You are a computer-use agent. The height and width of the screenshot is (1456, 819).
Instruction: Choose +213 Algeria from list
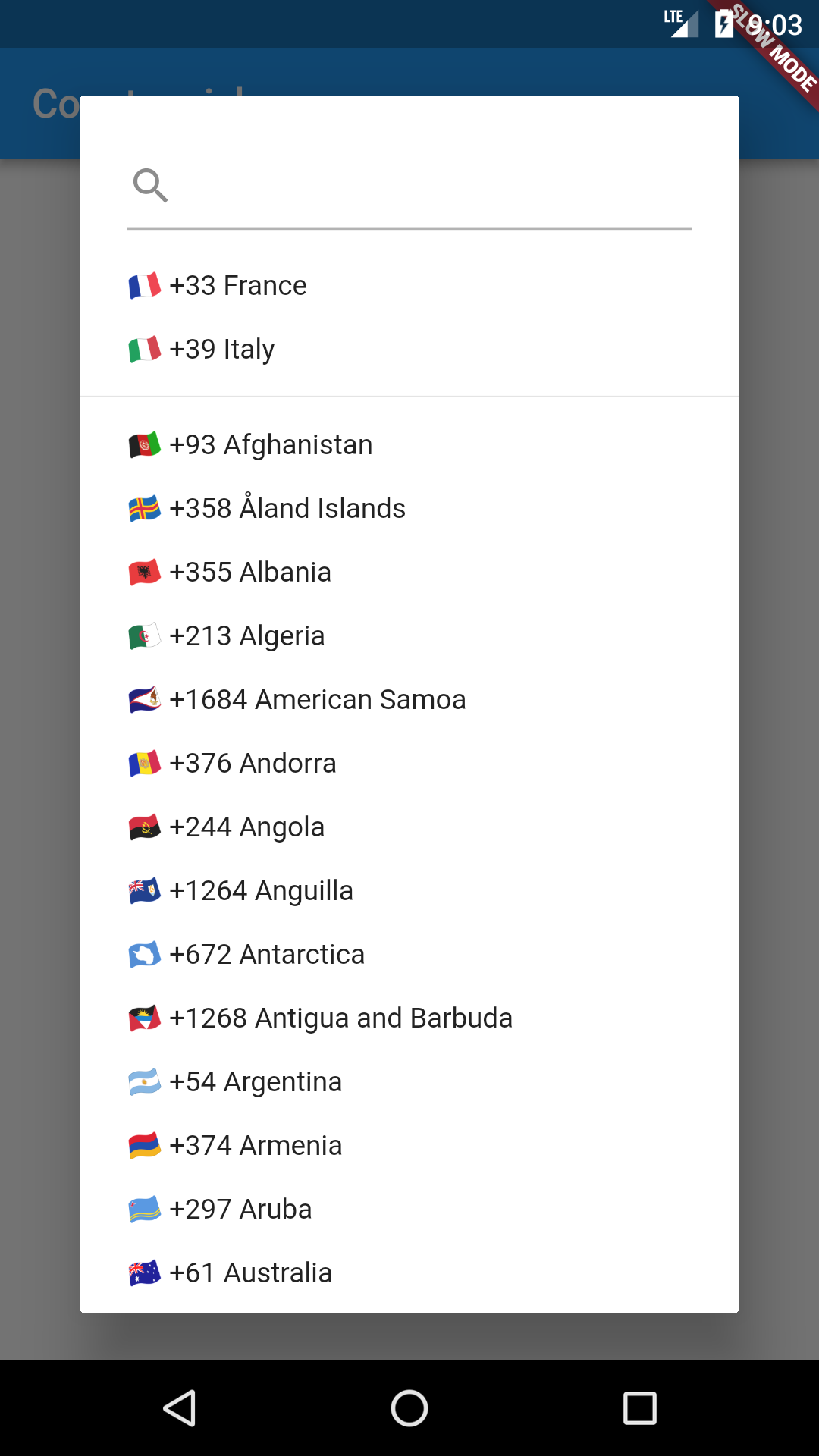click(247, 636)
